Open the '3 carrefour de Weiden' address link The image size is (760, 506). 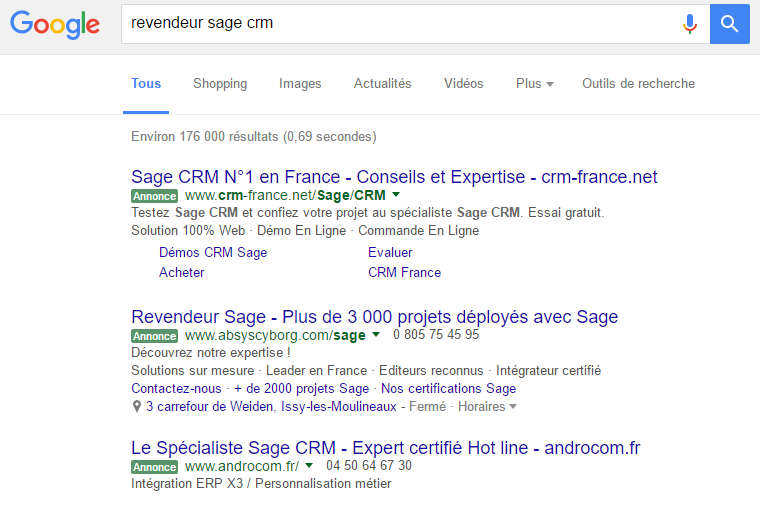pyautogui.click(x=271, y=407)
